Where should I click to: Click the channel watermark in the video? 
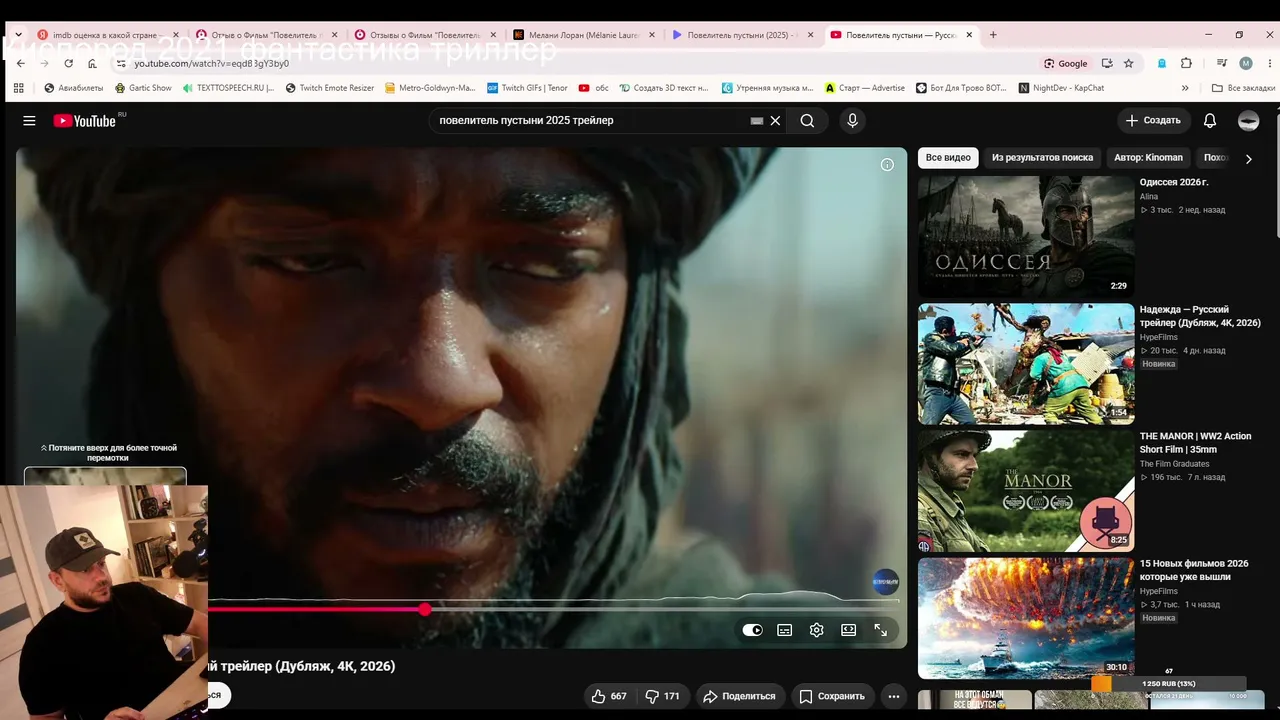[886, 582]
